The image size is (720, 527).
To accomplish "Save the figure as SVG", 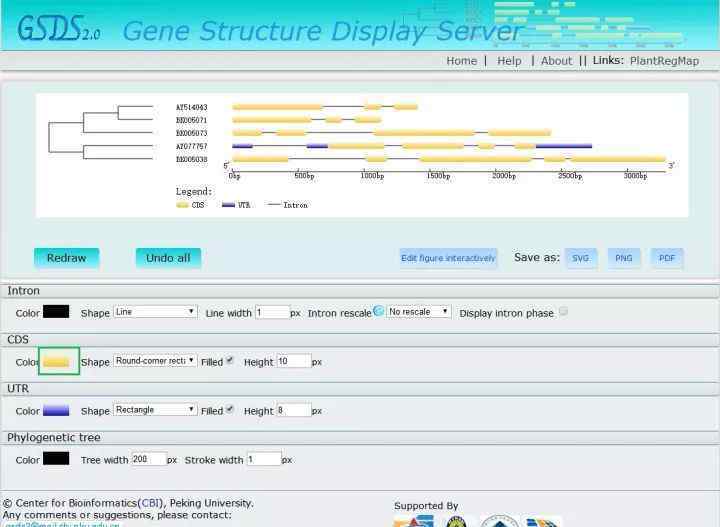I will pyautogui.click(x=580, y=258).
